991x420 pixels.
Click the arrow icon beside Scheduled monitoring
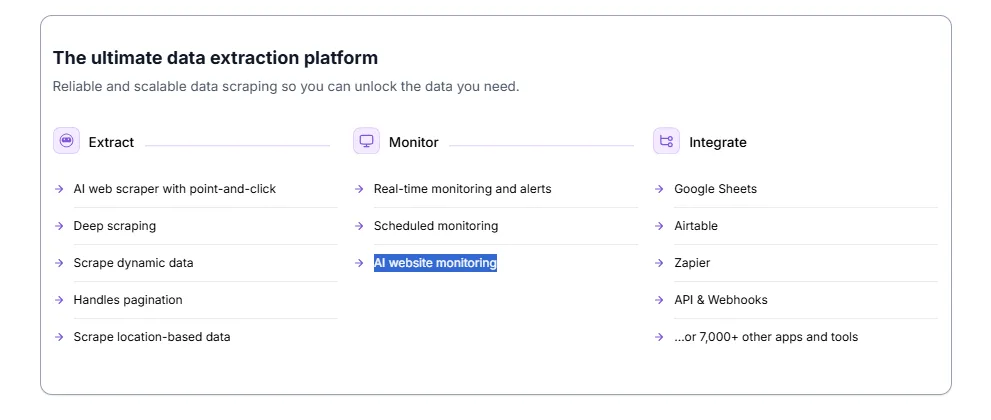360,225
